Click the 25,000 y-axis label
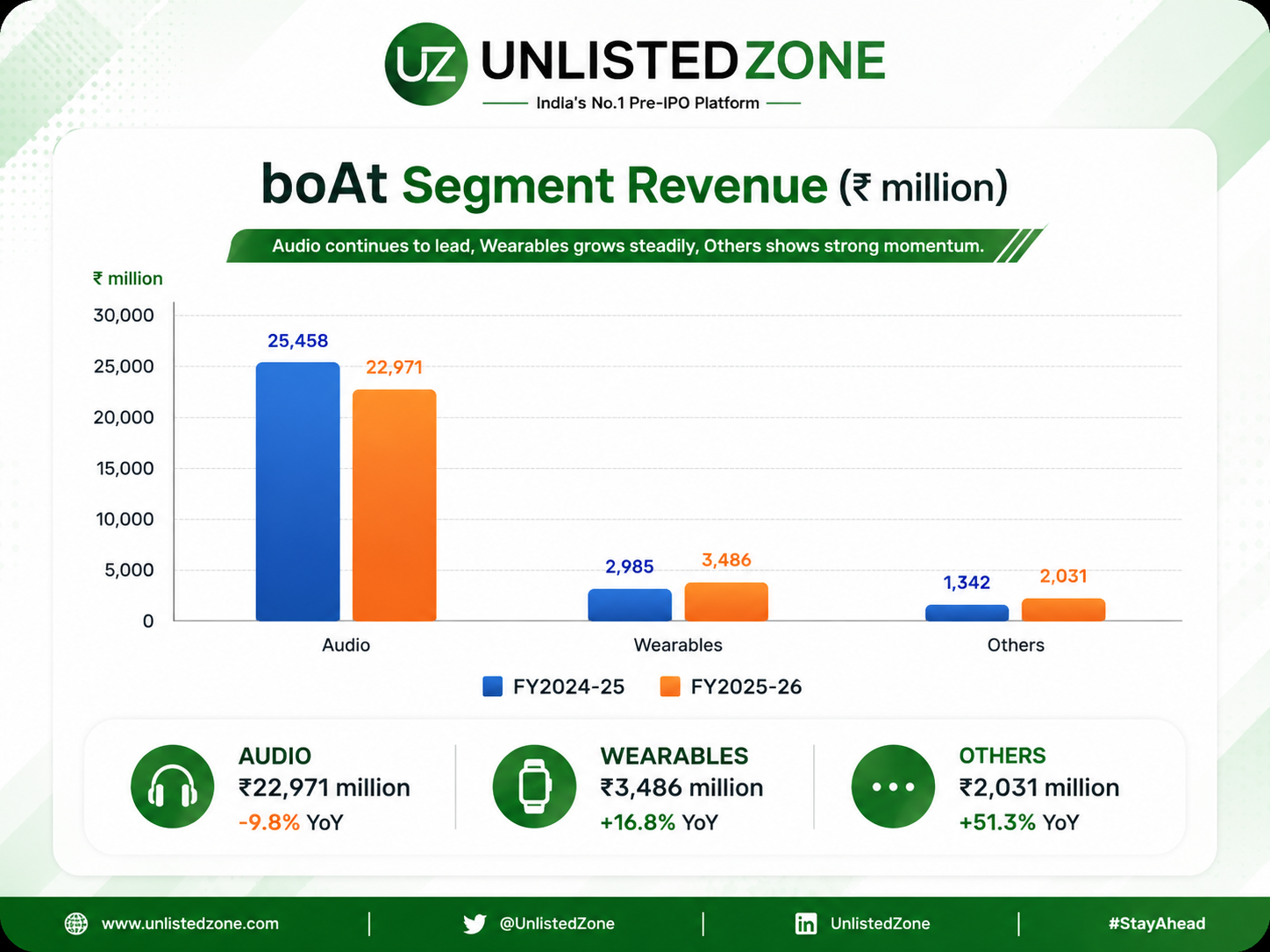 tap(124, 366)
